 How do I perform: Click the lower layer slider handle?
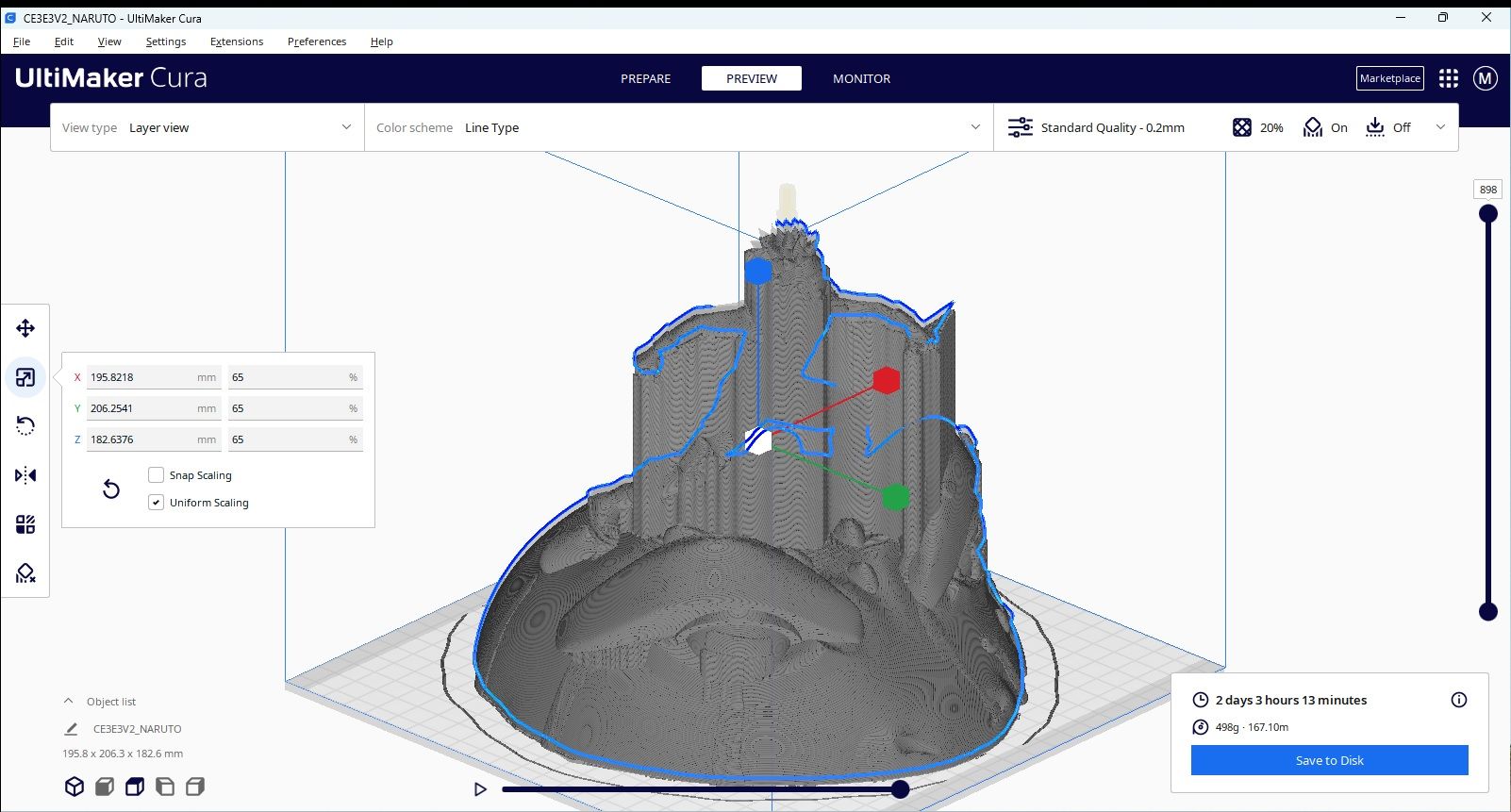1488,612
